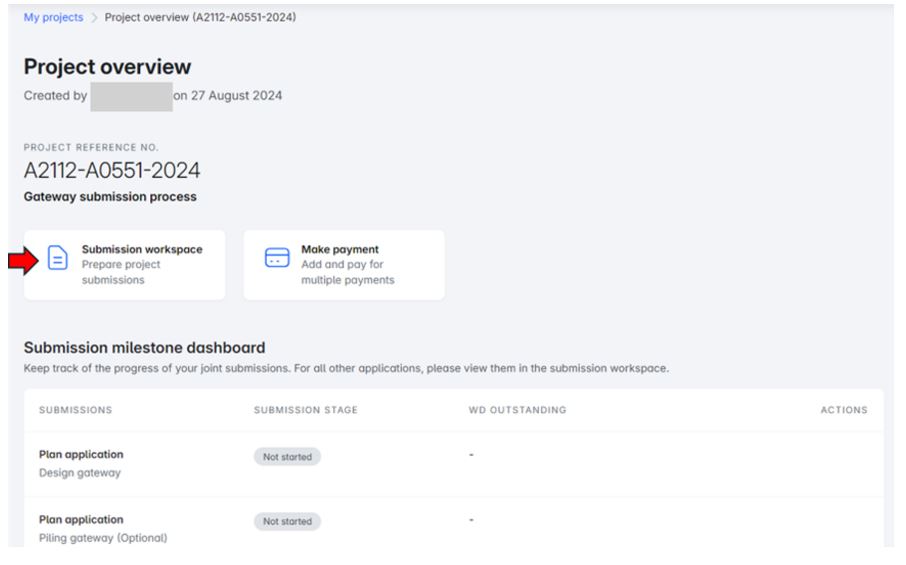
Task: Click the ACTIONS column header
Action: pyautogui.click(x=844, y=410)
